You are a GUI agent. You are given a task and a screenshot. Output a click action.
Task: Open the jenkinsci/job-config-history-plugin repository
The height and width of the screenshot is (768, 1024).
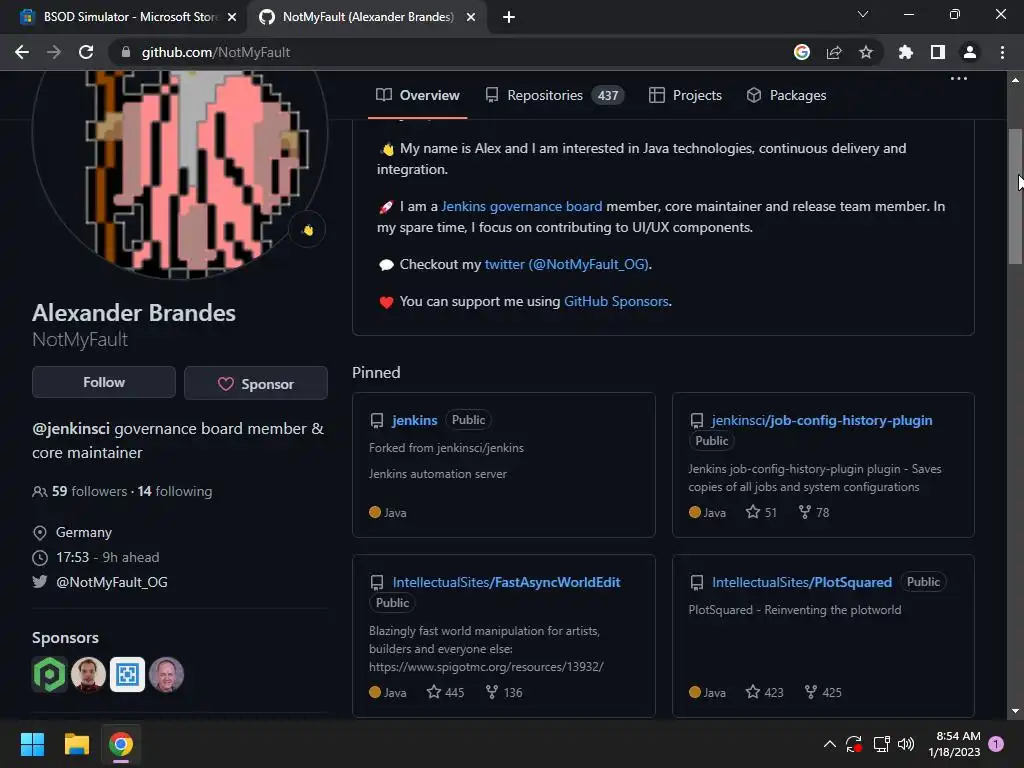(x=822, y=421)
